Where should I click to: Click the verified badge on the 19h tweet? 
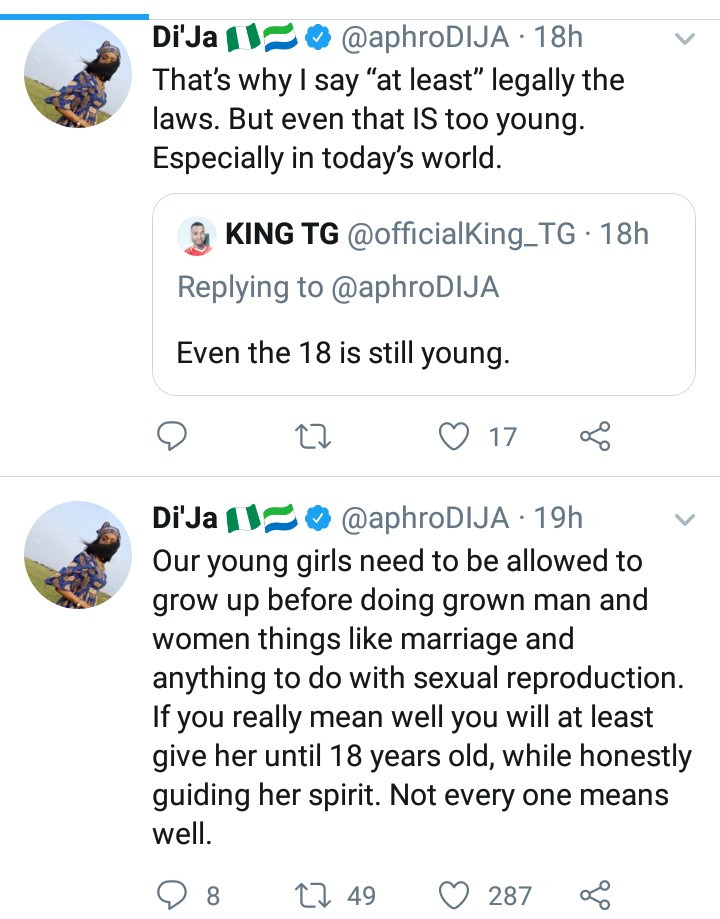[x=318, y=518]
